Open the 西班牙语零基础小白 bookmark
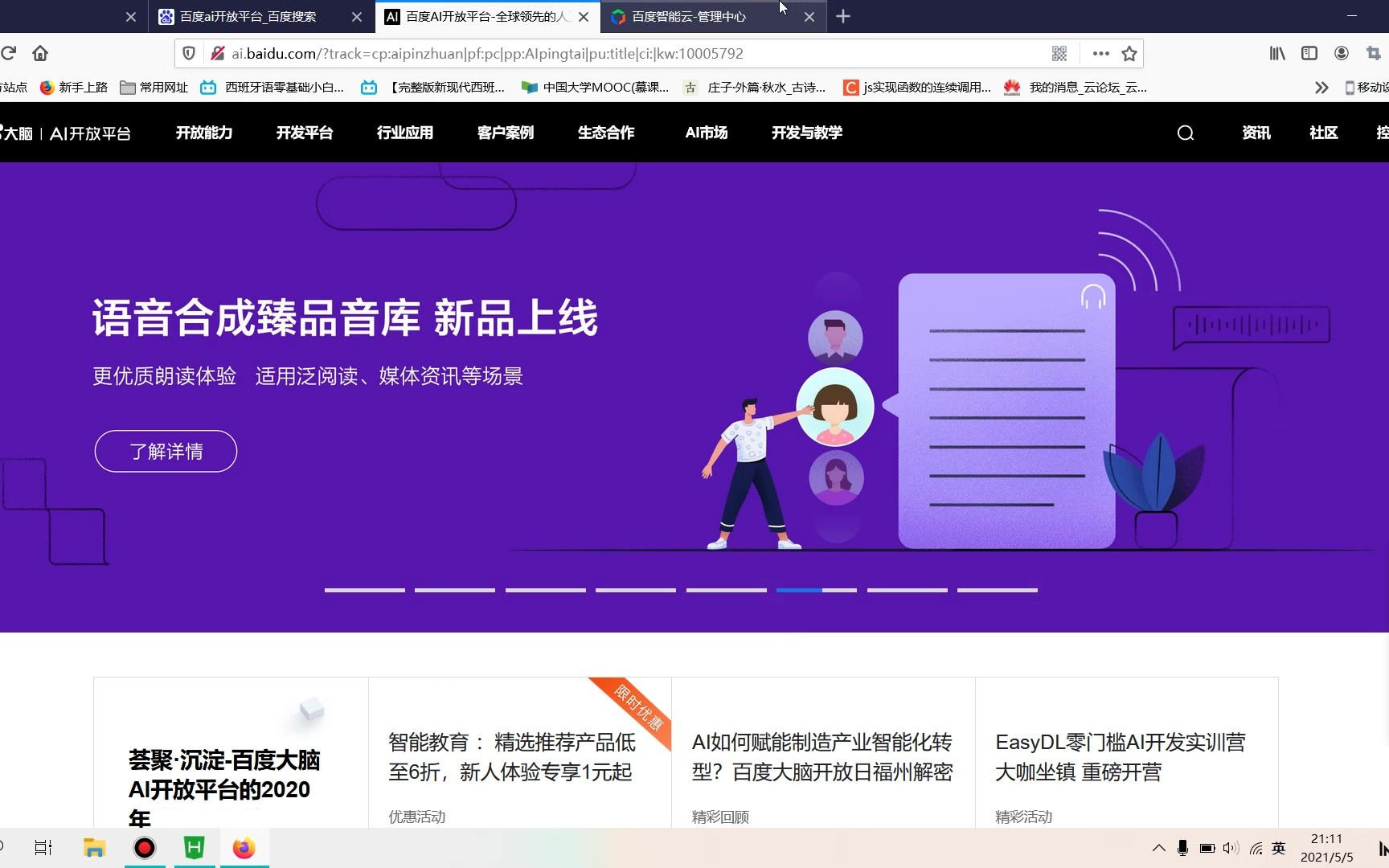 click(x=272, y=87)
